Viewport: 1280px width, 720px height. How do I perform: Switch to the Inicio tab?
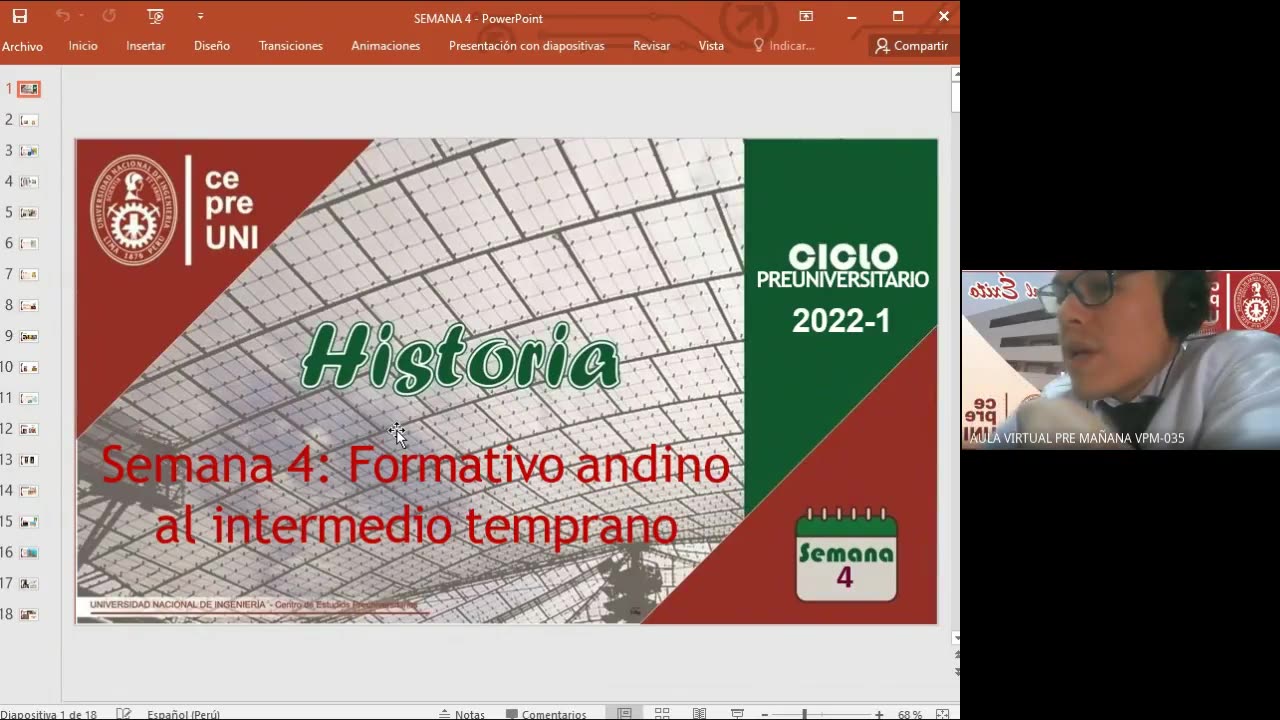pyautogui.click(x=83, y=46)
